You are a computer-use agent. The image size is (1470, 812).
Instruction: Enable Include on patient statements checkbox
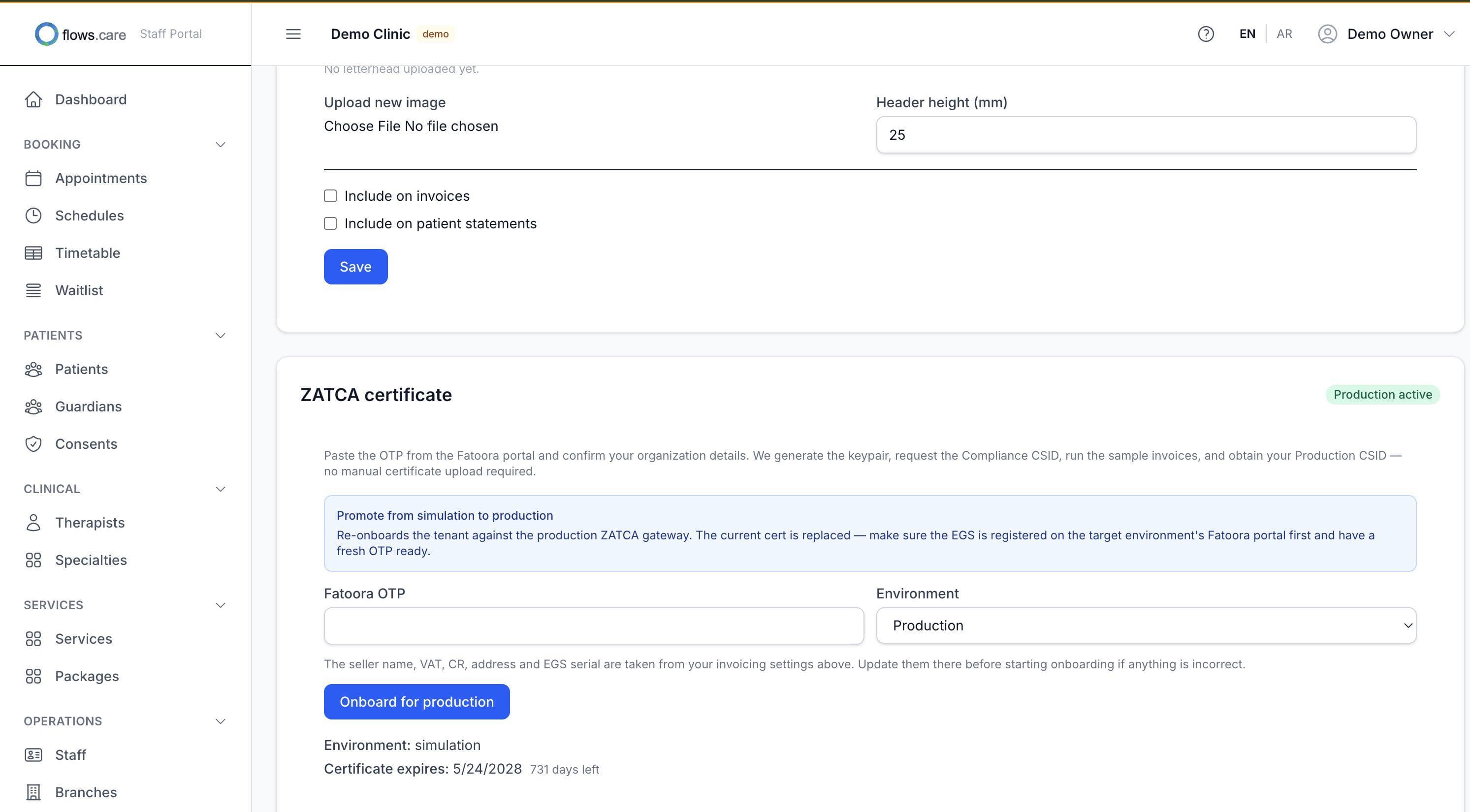point(330,224)
